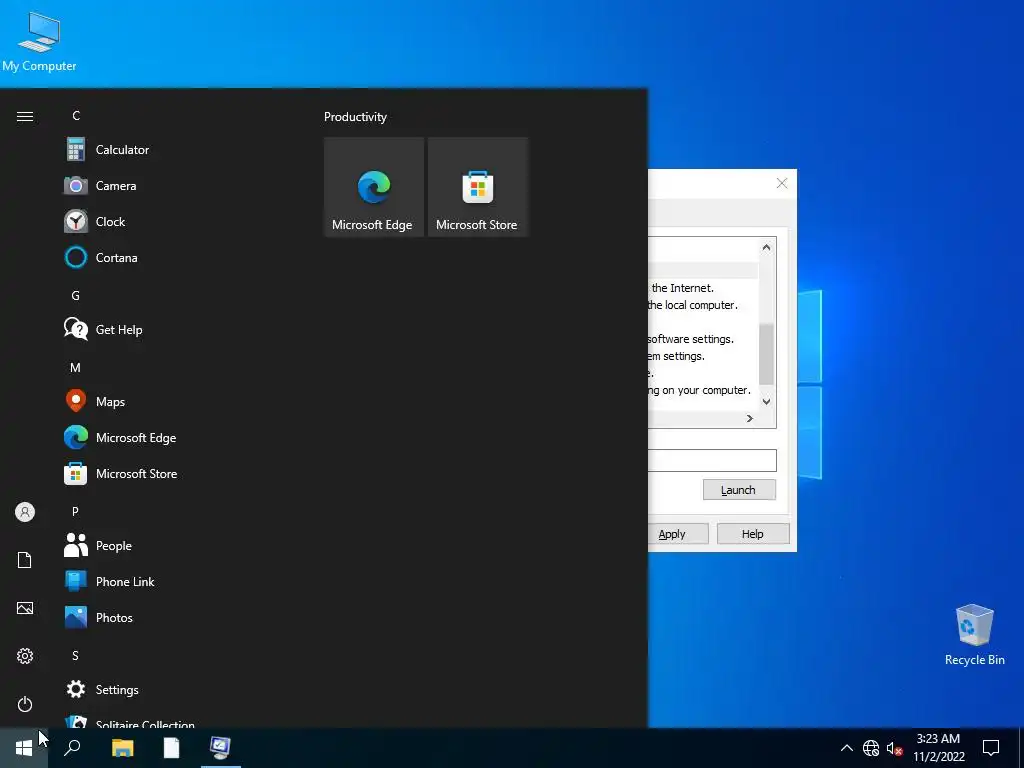Screen dimensions: 1024x768
Task: Close the background dialog window
Action: (x=782, y=184)
